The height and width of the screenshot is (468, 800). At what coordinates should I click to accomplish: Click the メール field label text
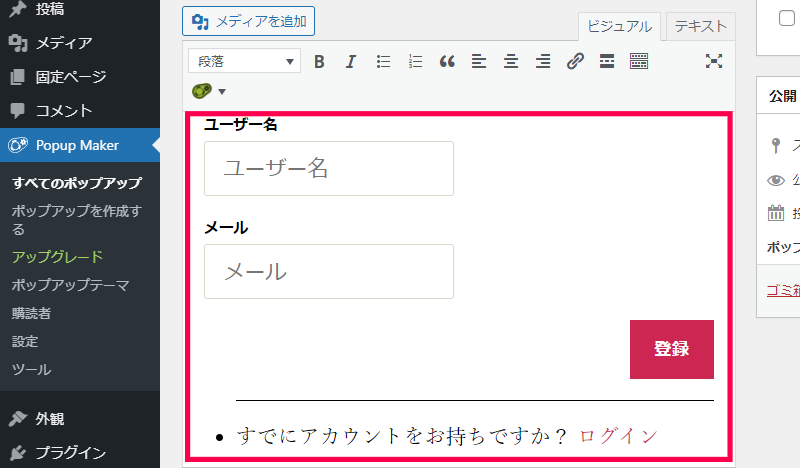(x=226, y=228)
